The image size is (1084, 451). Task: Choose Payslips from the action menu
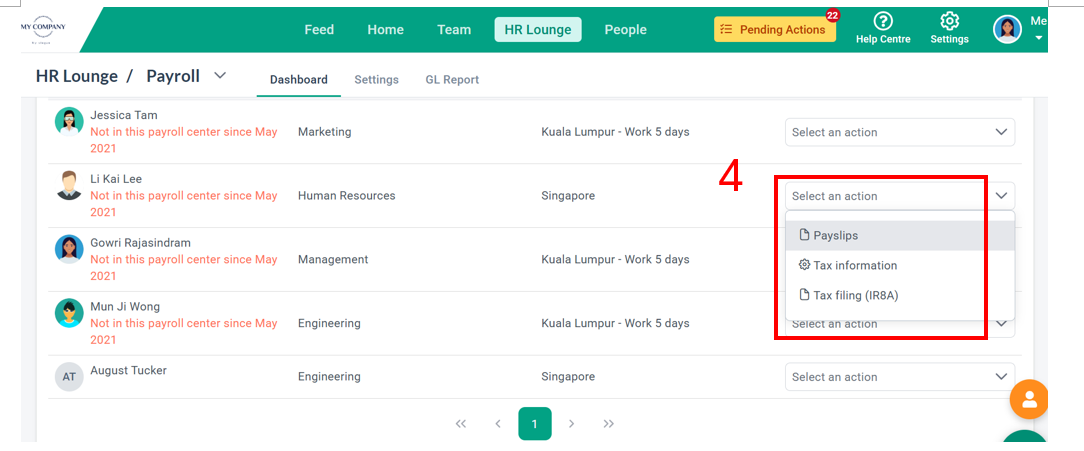[899, 235]
